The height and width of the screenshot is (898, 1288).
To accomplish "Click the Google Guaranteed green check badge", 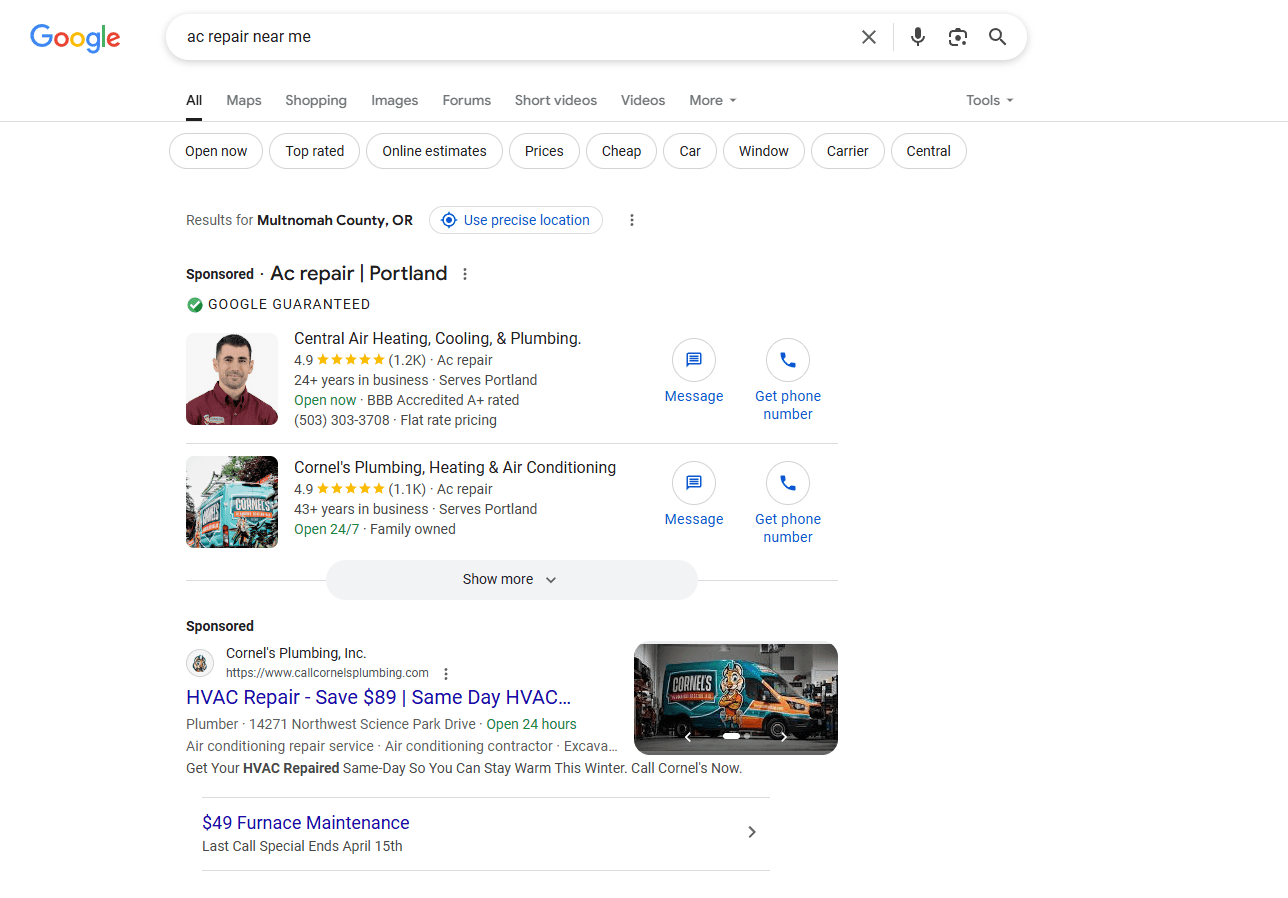I will (195, 305).
